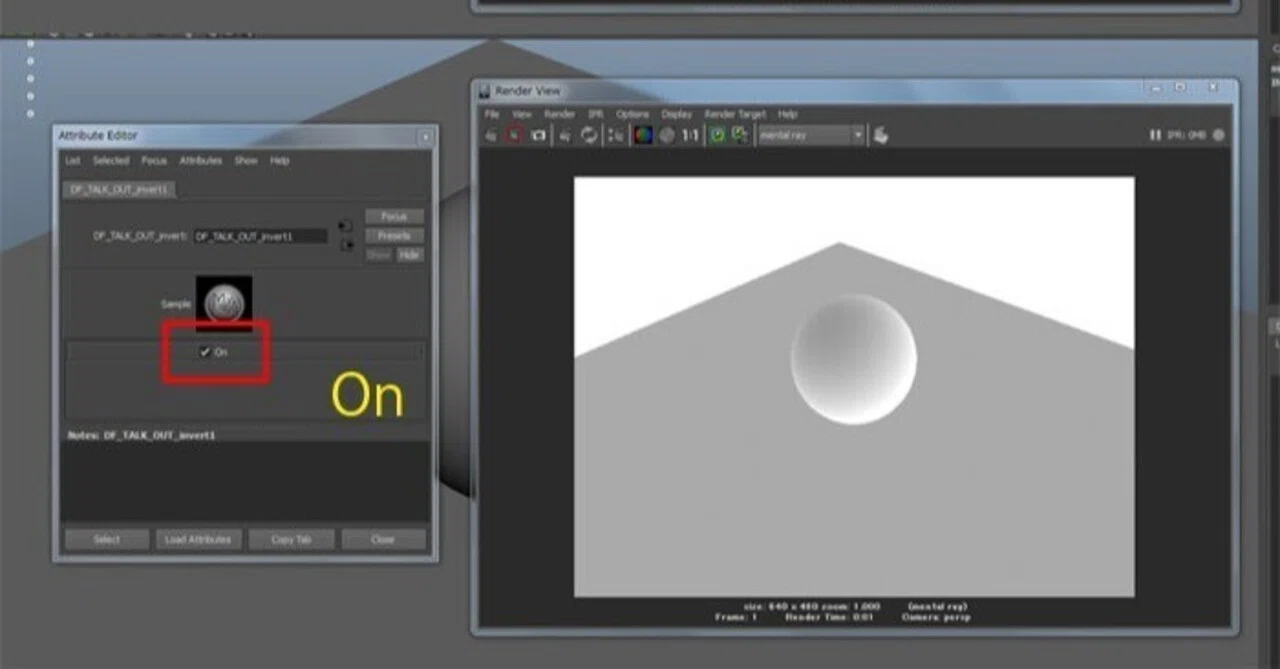The image size is (1280, 669).
Task: Click the Snapshot camera icon
Action: click(x=539, y=135)
